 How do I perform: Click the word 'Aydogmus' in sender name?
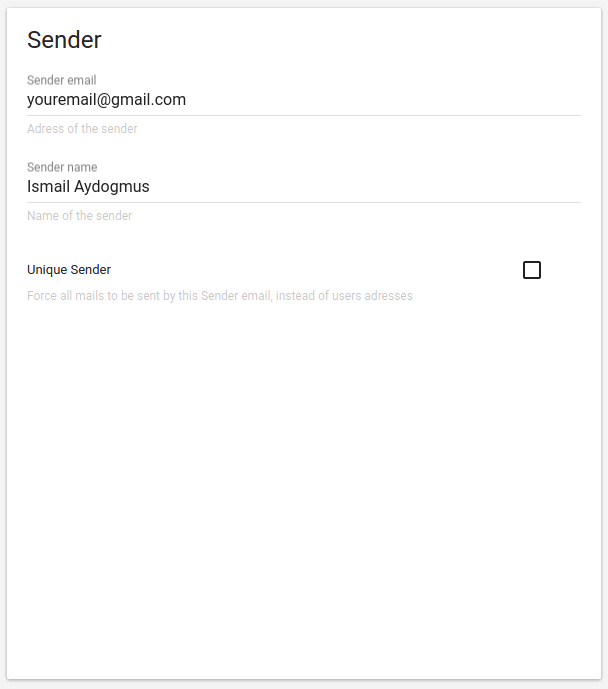tap(112, 187)
